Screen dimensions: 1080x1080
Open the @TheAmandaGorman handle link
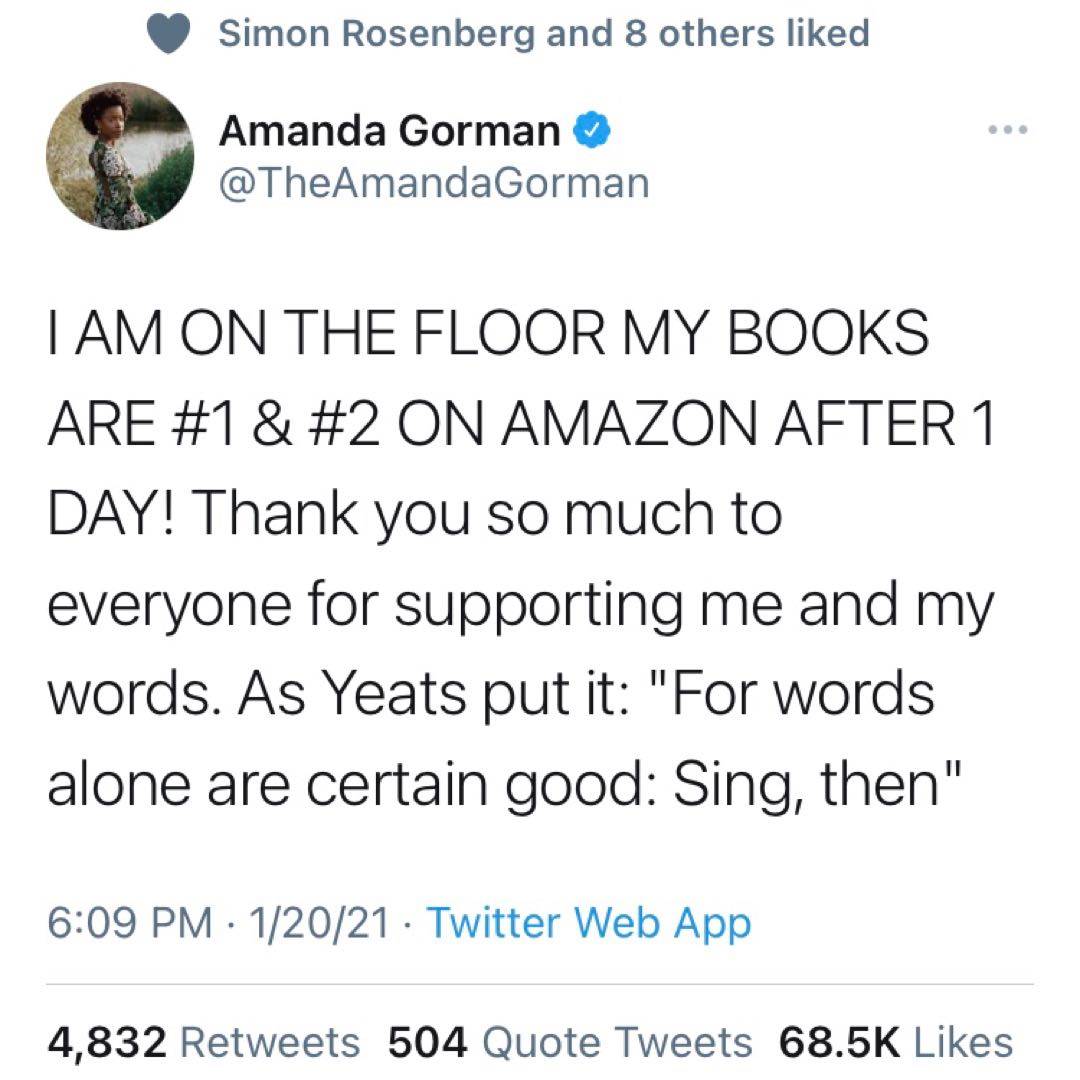pos(433,182)
